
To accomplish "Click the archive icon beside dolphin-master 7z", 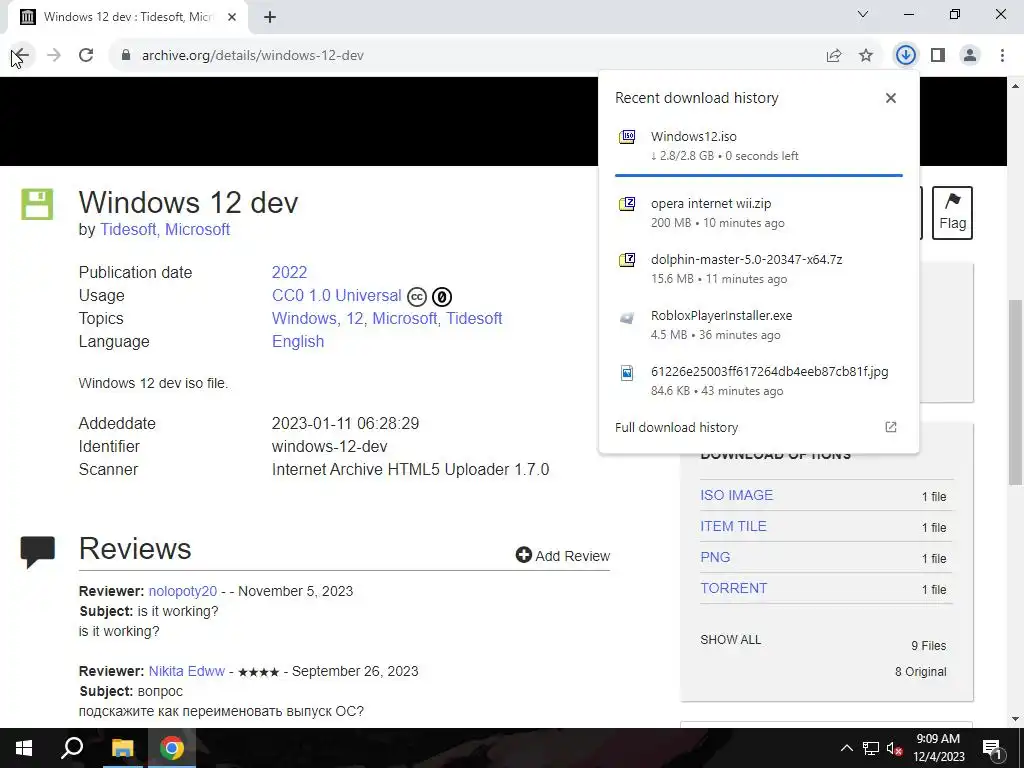I will (x=627, y=260).
